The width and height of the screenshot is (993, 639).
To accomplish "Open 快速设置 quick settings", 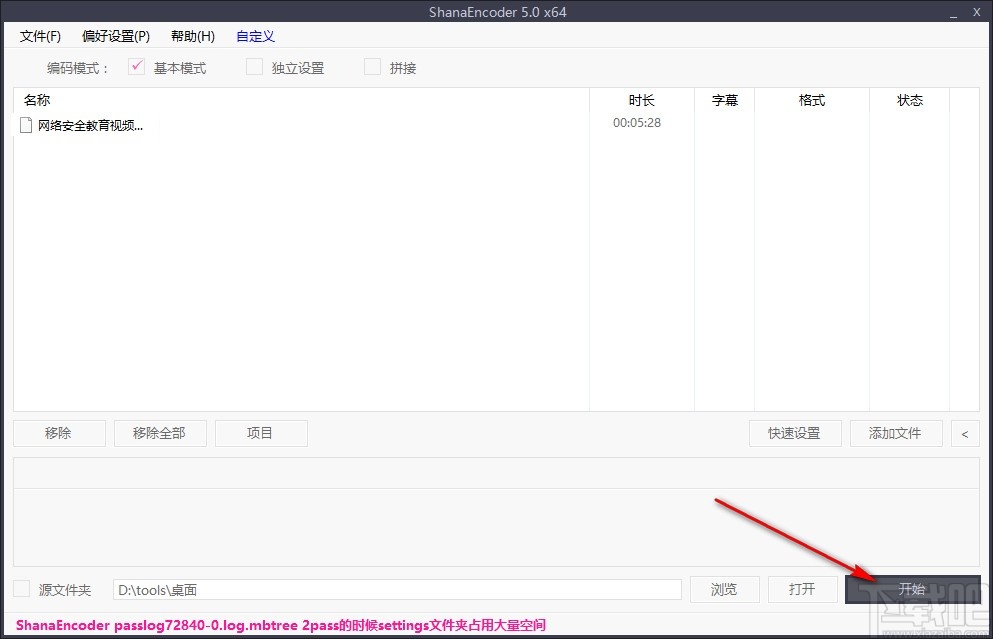I will point(795,433).
